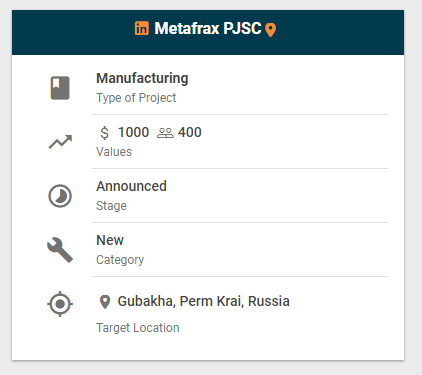Select the stage clock pie icon

tap(60, 196)
